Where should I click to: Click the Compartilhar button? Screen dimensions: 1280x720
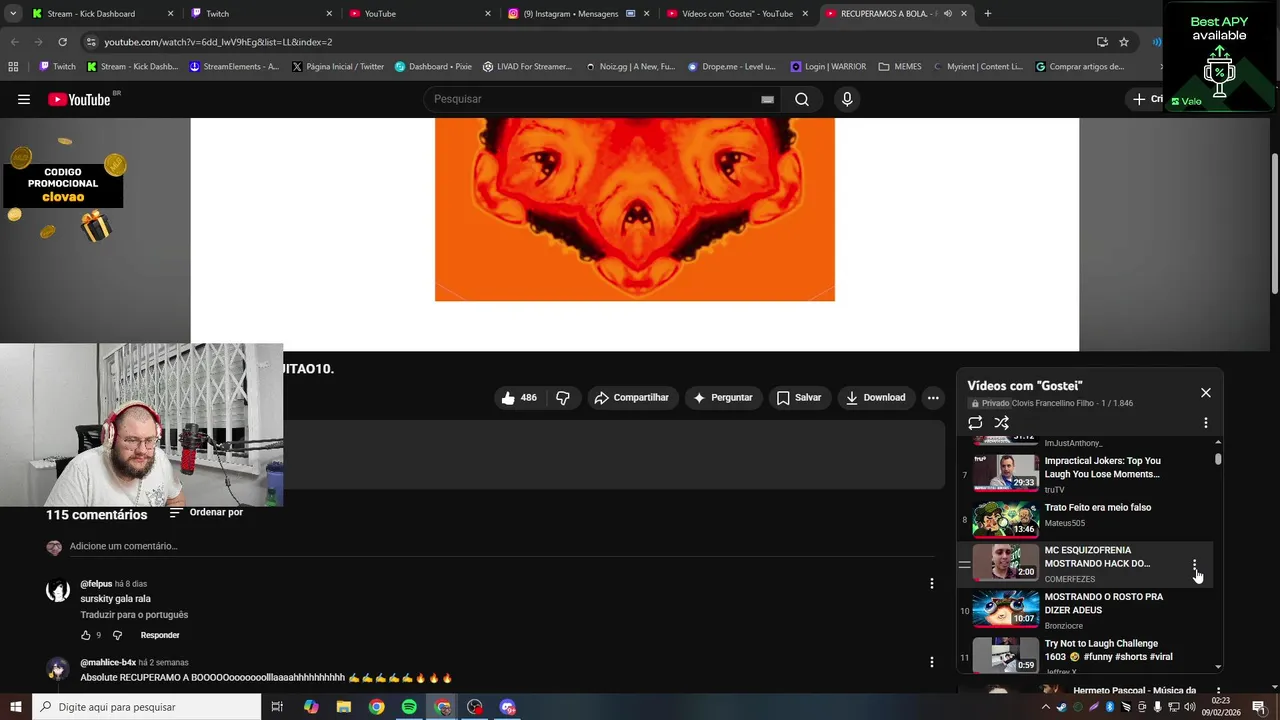631,398
